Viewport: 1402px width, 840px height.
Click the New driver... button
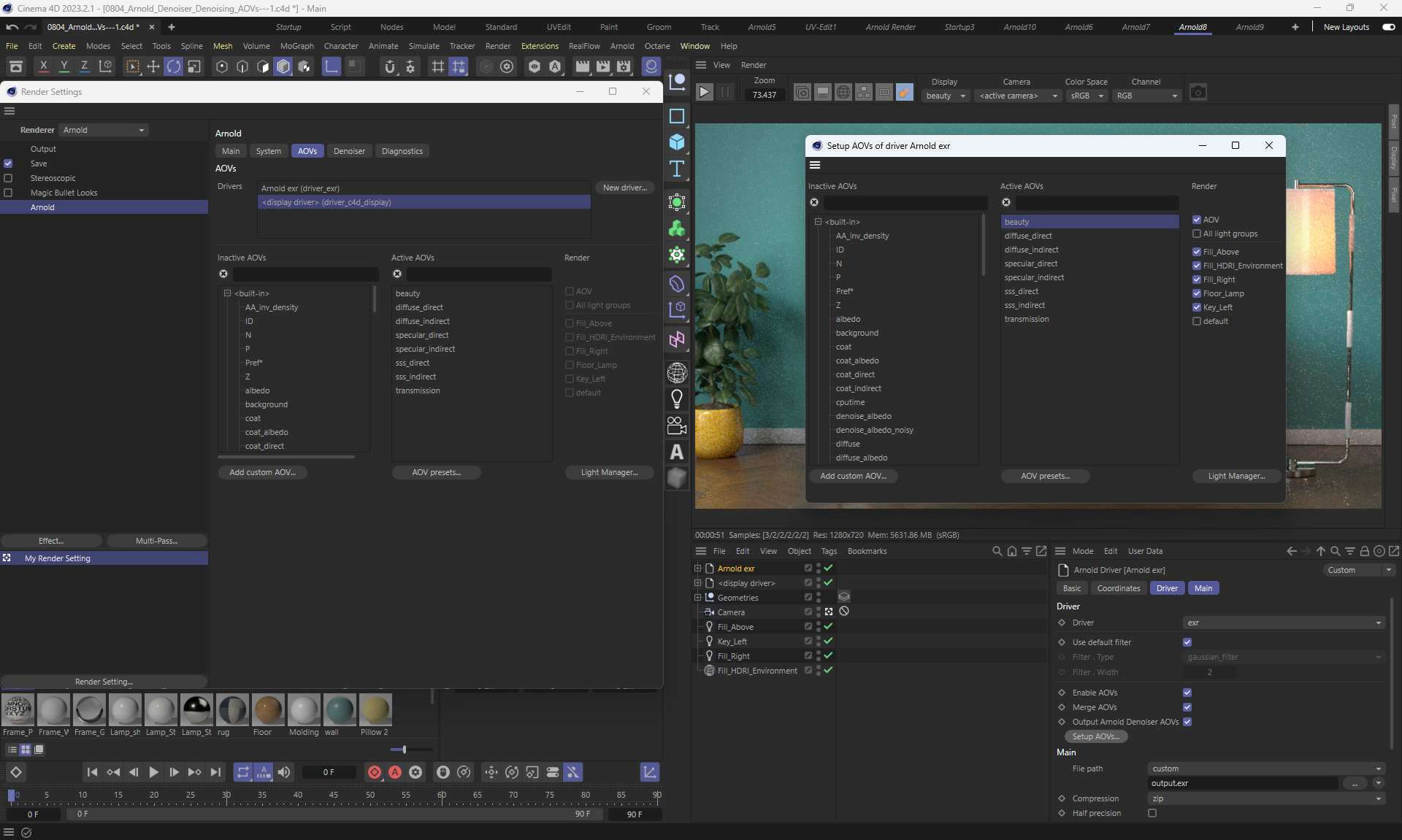coord(624,188)
